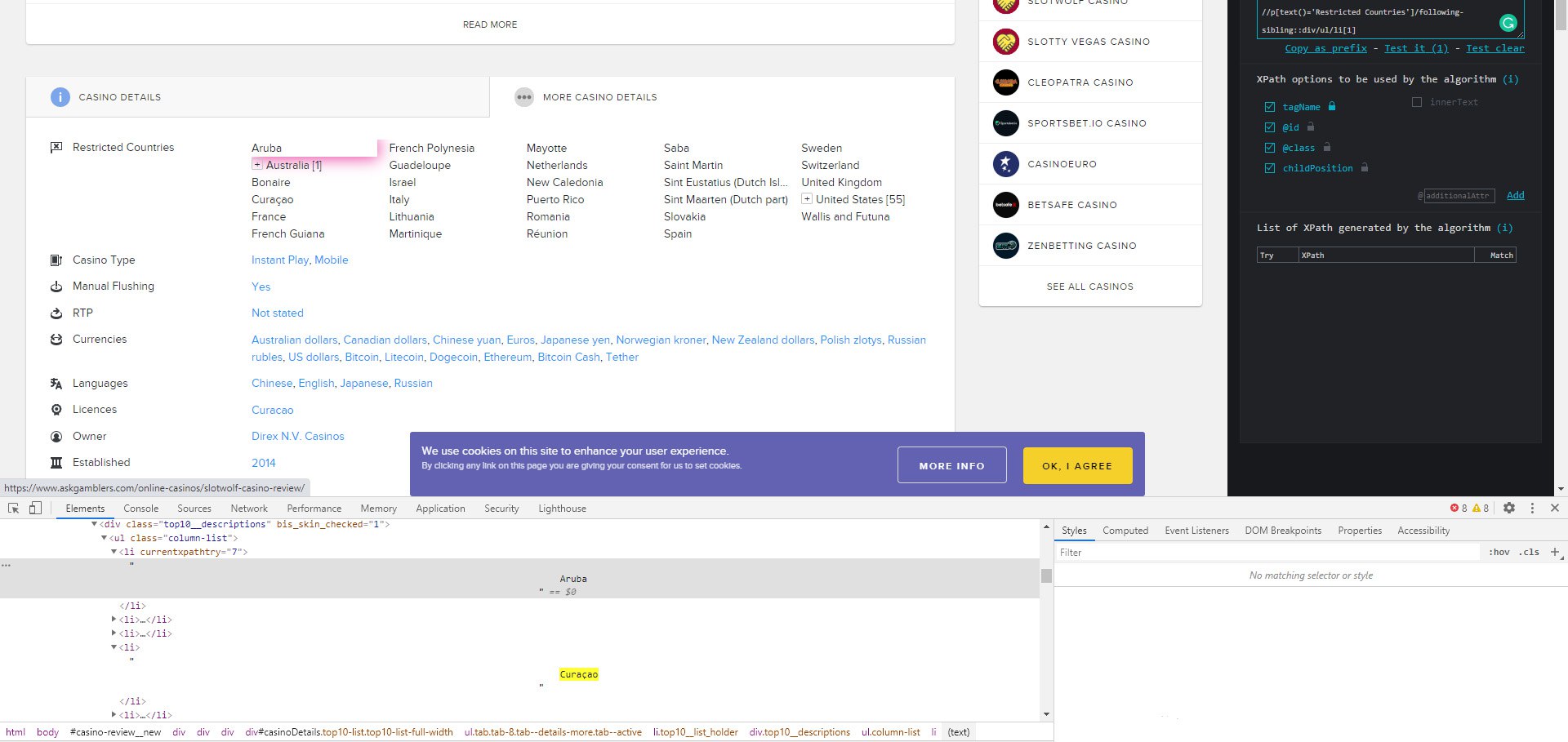The height and width of the screenshot is (742, 1568).
Task: Click the Casino Details info icon
Action: click(x=60, y=97)
